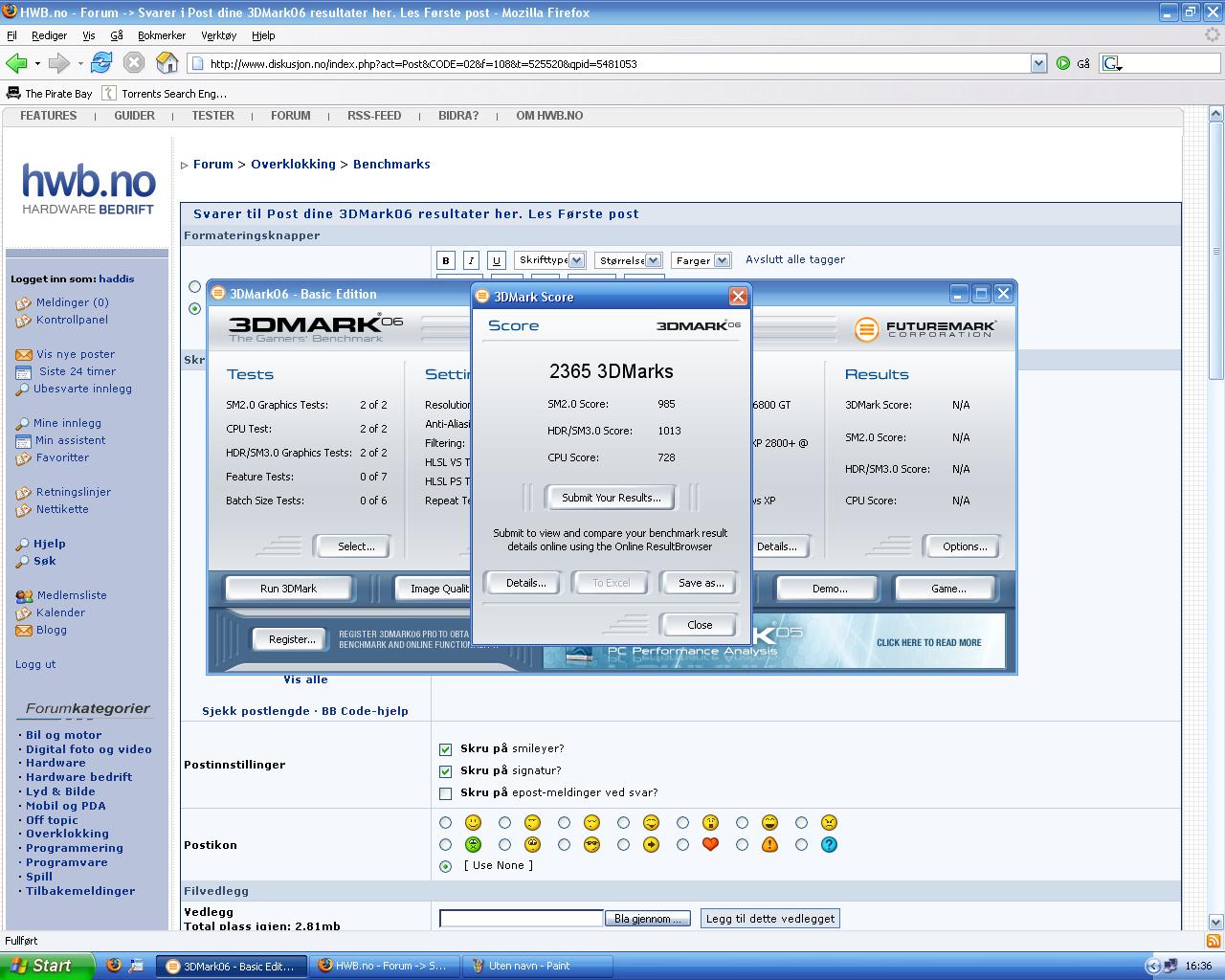Open Vis nye poster link

point(76,354)
